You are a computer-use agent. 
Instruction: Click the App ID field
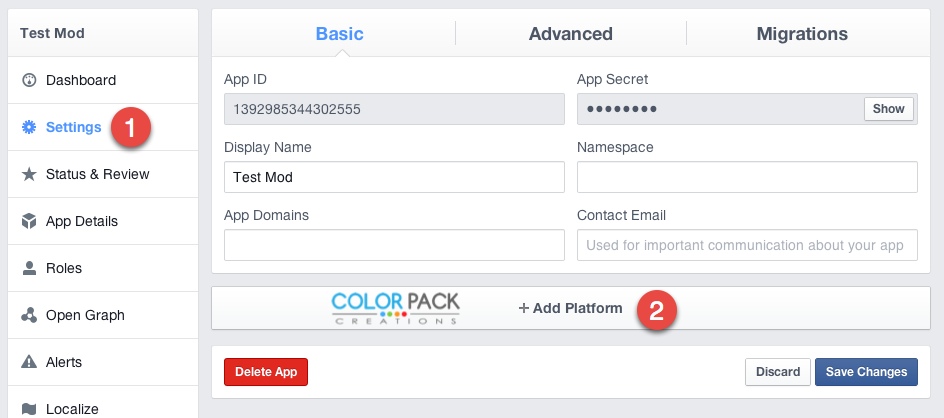(394, 109)
